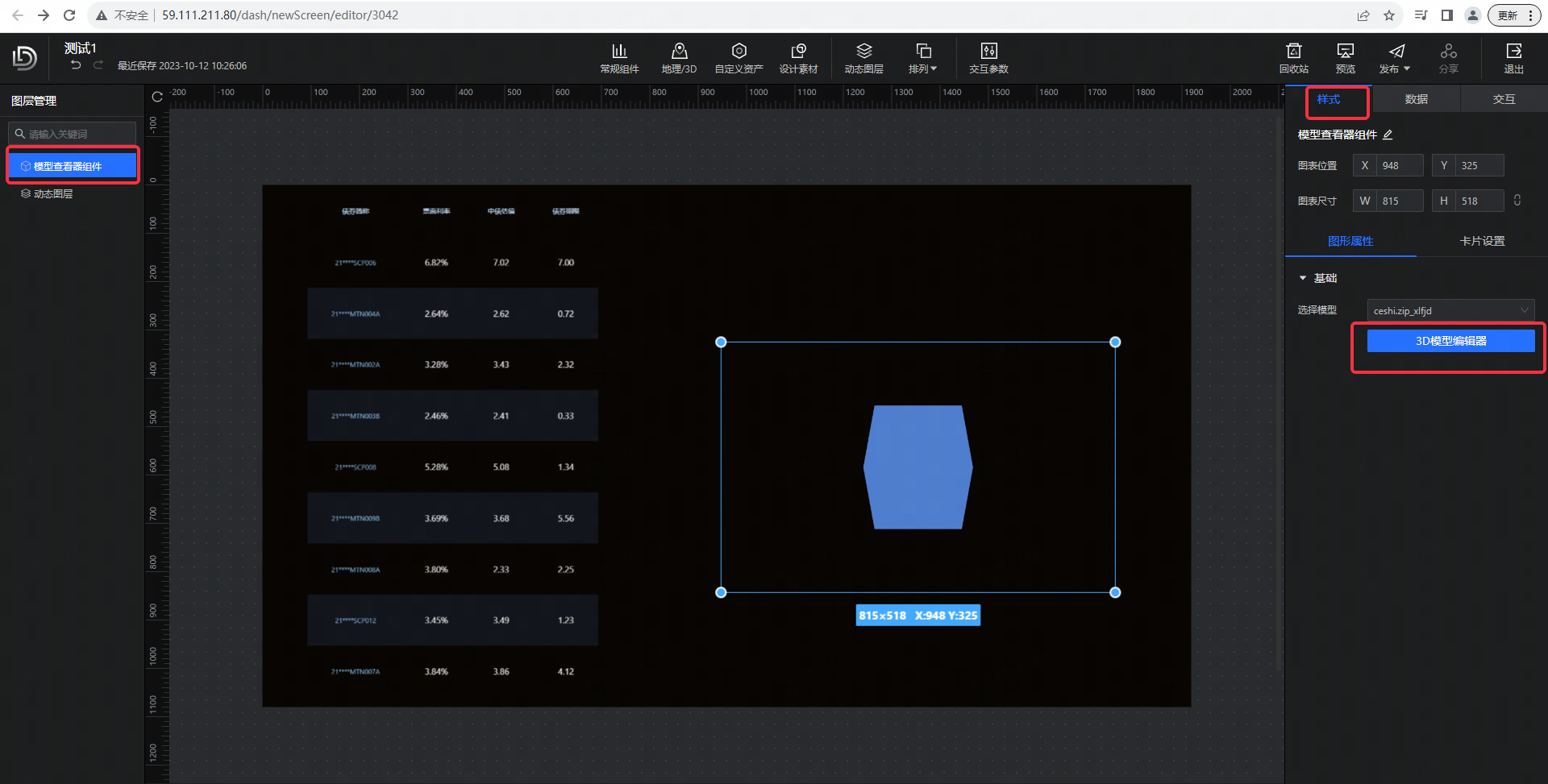Click the 3D模型编辑器 button
Image resolution: width=1548 pixels, height=784 pixels.
(x=1450, y=341)
